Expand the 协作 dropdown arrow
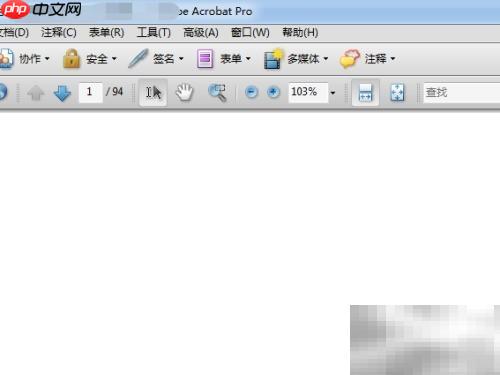Image resolution: width=500 pixels, height=375 pixels. coord(47,59)
